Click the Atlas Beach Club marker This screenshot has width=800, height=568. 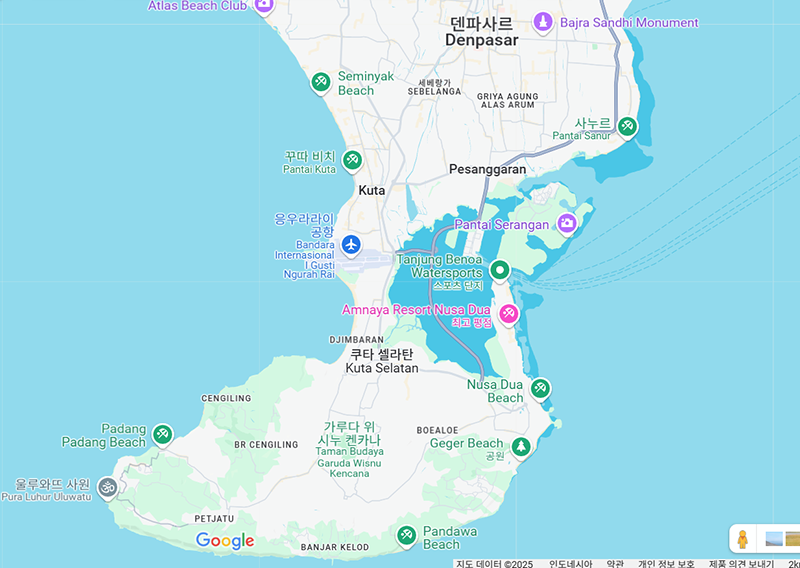click(x=264, y=6)
